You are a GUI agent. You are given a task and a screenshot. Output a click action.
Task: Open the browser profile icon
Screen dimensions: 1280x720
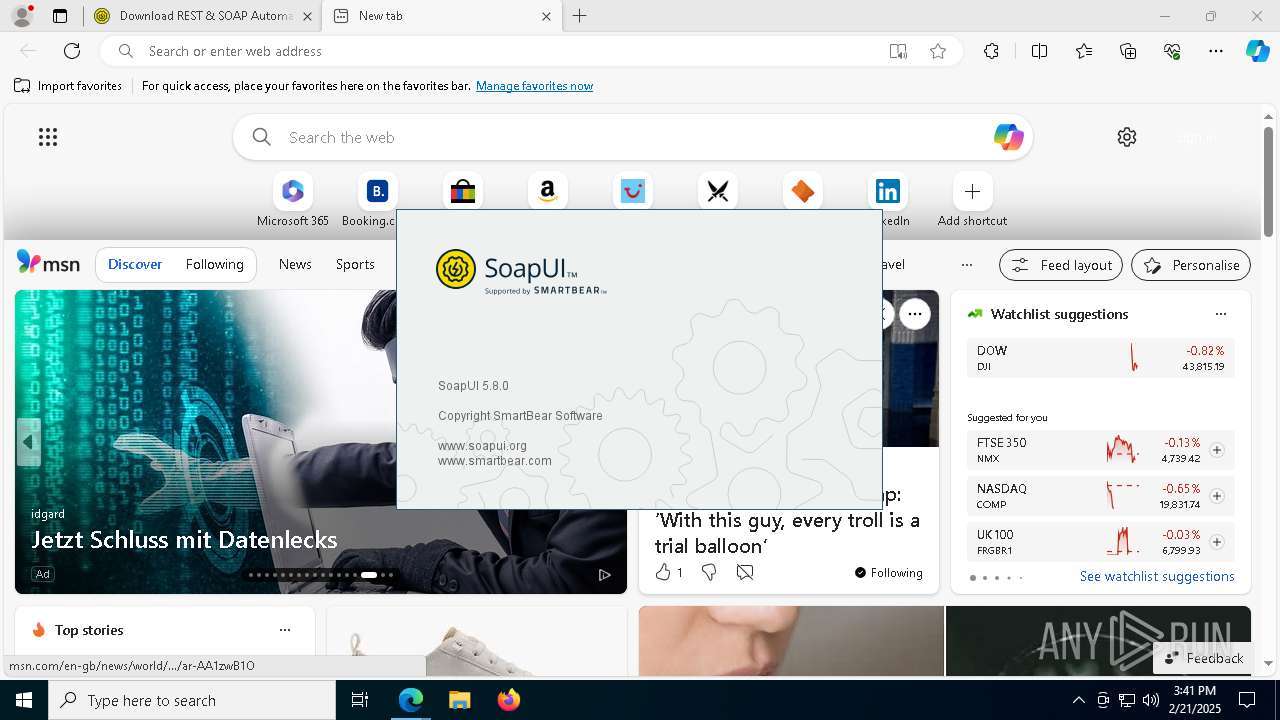[x=22, y=16]
